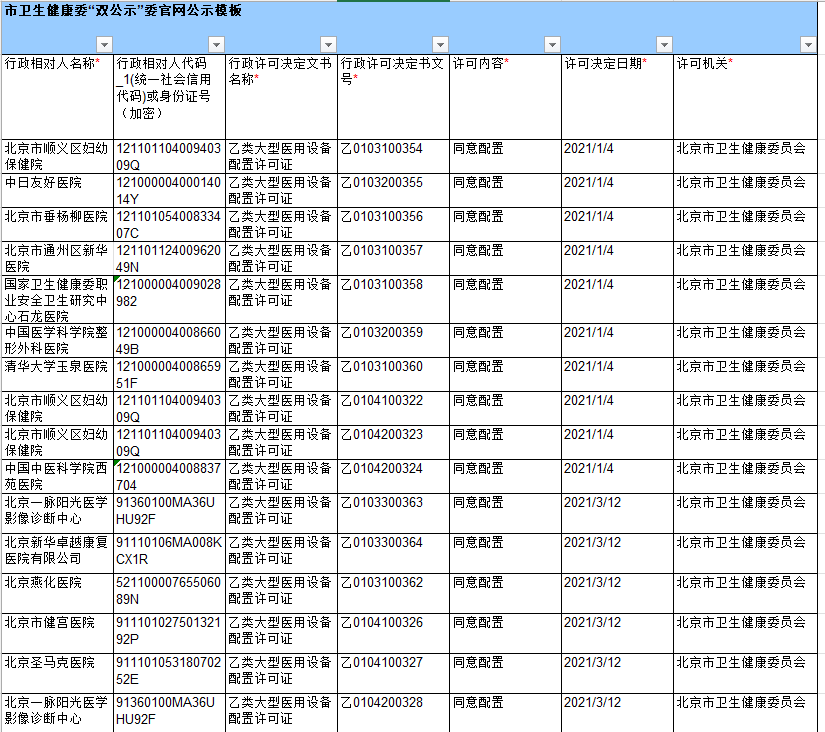Click the cell 中国医学科学院整形外科医院
This screenshot has width=825, height=732.
(57, 340)
